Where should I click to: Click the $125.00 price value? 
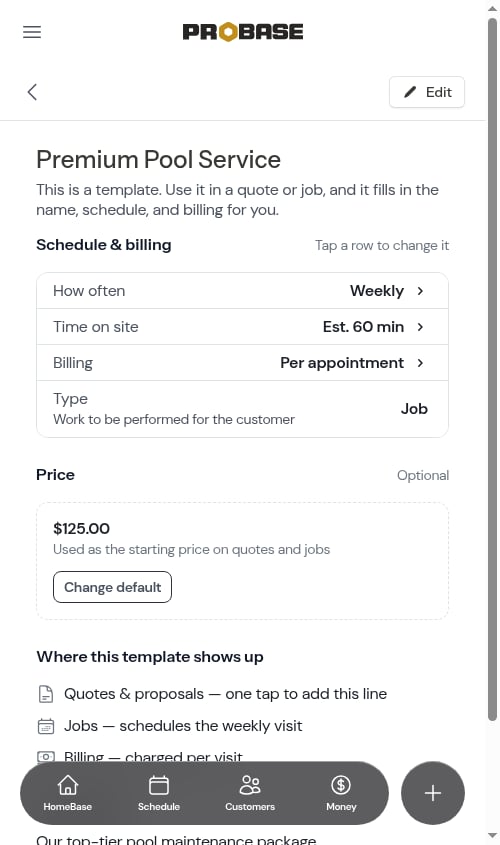point(81,529)
